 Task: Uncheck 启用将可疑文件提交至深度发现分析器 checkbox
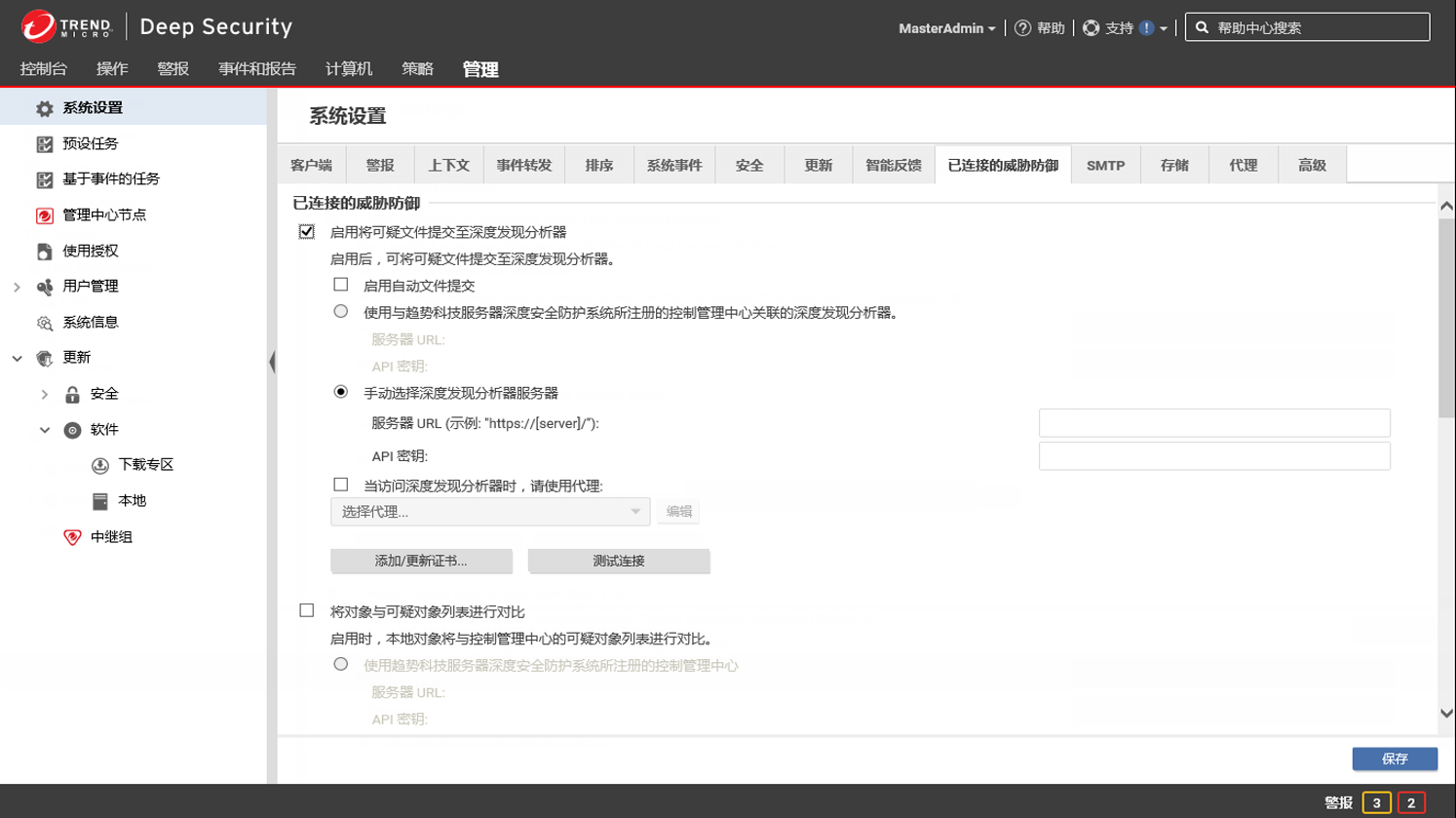point(307,232)
